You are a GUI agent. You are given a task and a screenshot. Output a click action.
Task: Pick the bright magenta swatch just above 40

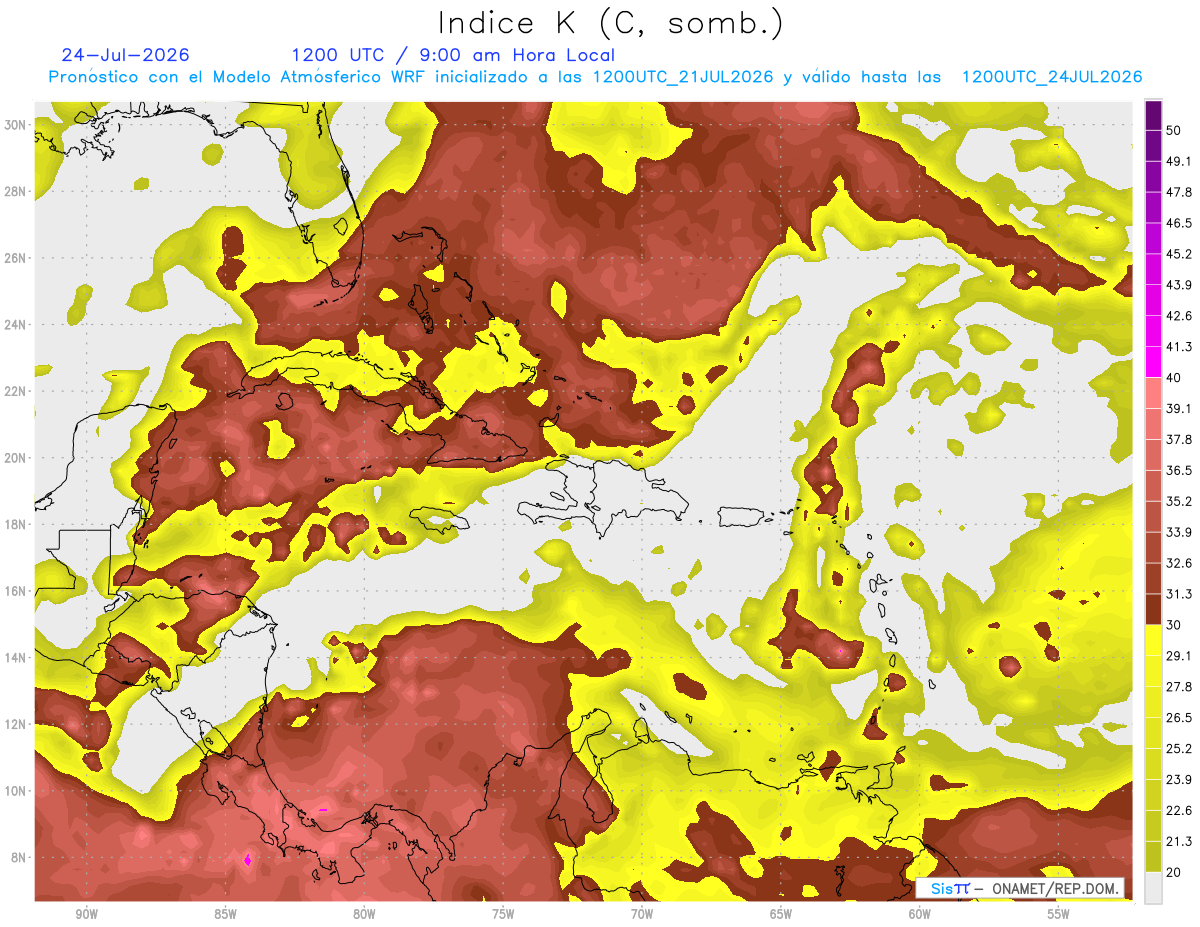(1153, 362)
